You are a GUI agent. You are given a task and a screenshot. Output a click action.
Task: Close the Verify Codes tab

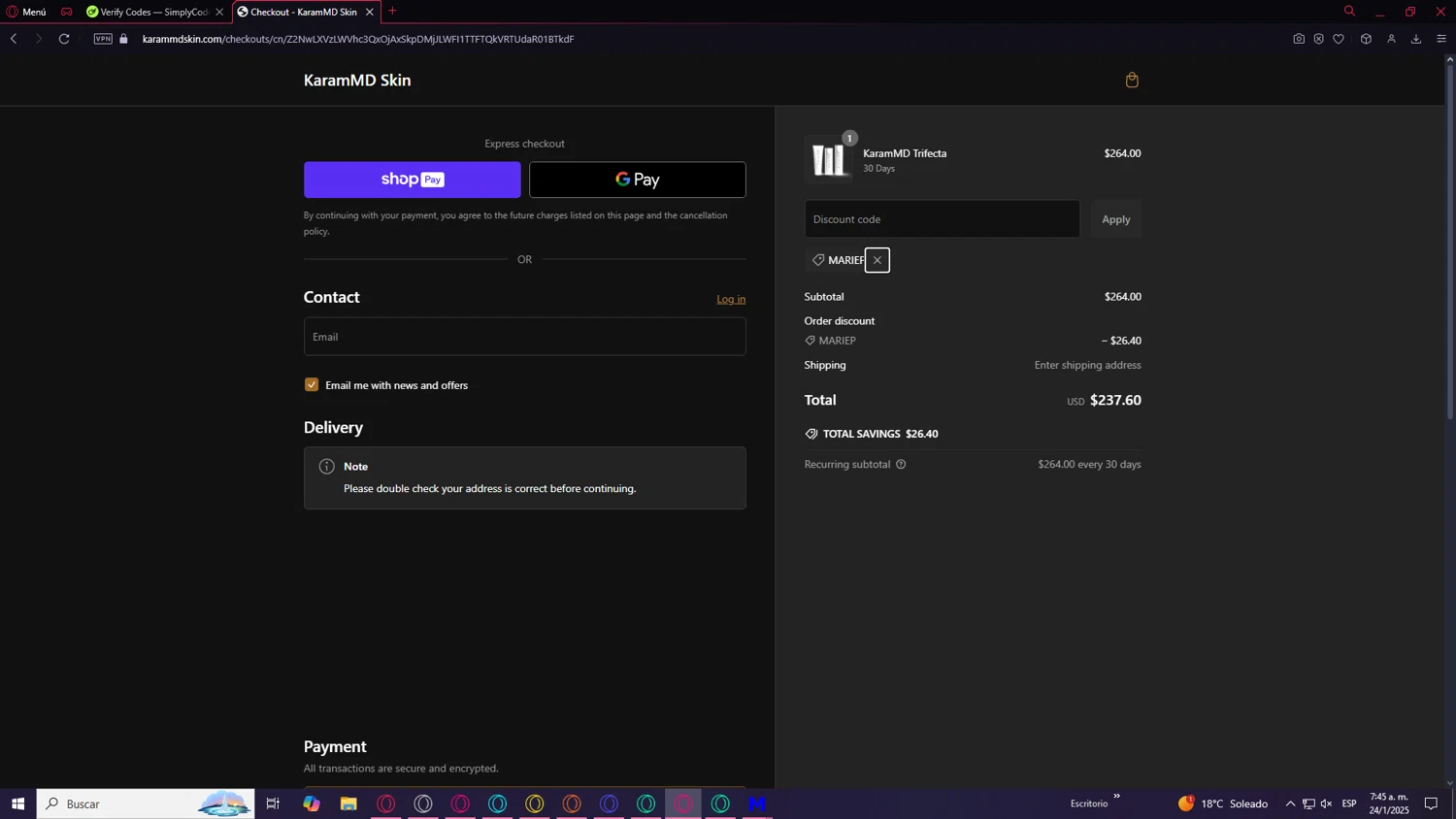point(219,12)
